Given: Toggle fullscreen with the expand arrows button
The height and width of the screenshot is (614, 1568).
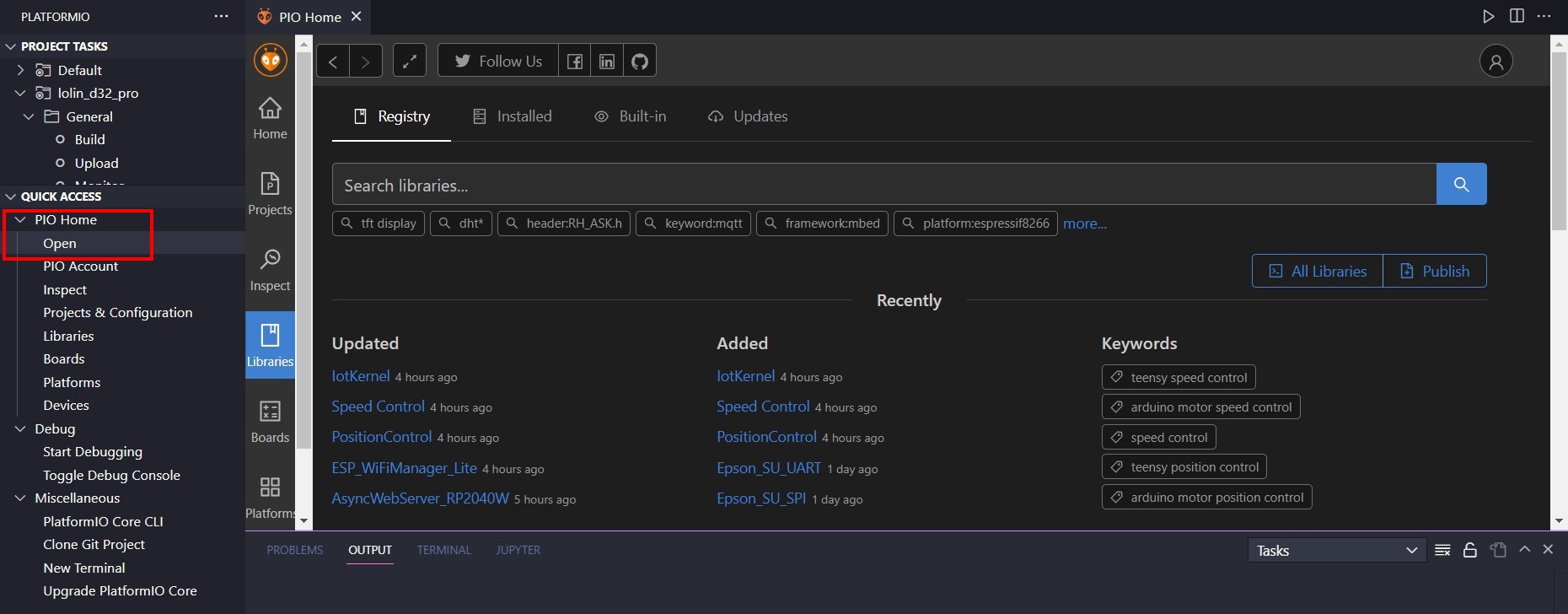Looking at the screenshot, I should tap(409, 61).
